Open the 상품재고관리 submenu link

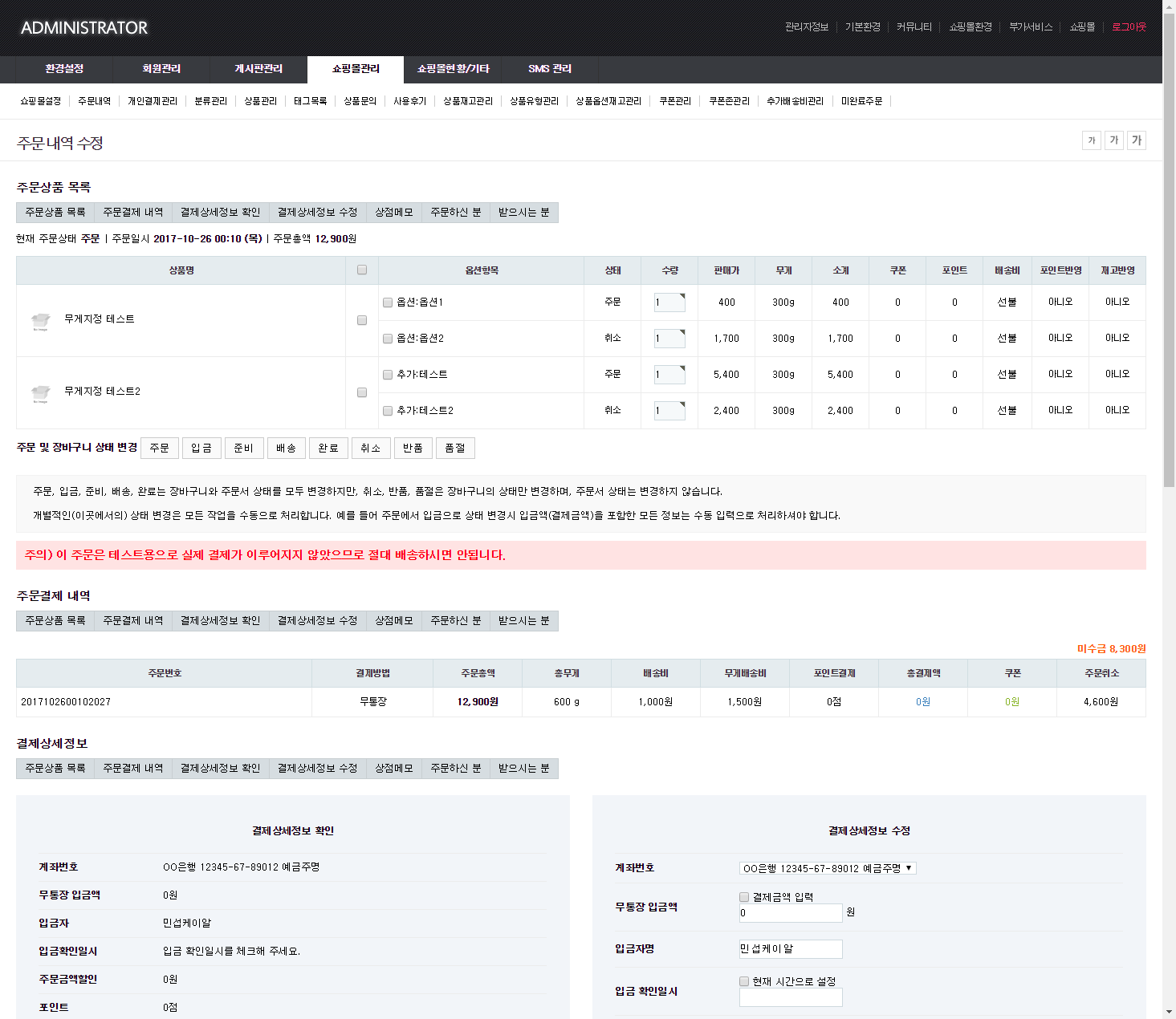468,101
